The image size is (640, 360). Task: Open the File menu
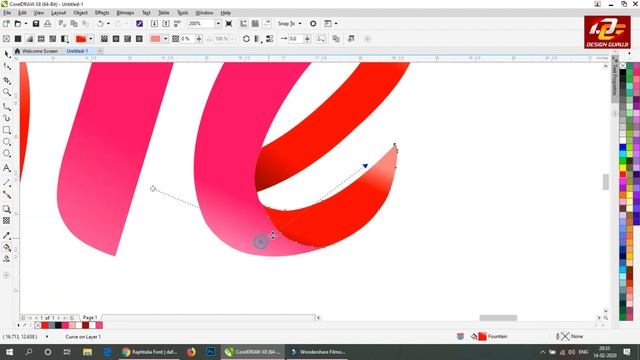[7, 13]
